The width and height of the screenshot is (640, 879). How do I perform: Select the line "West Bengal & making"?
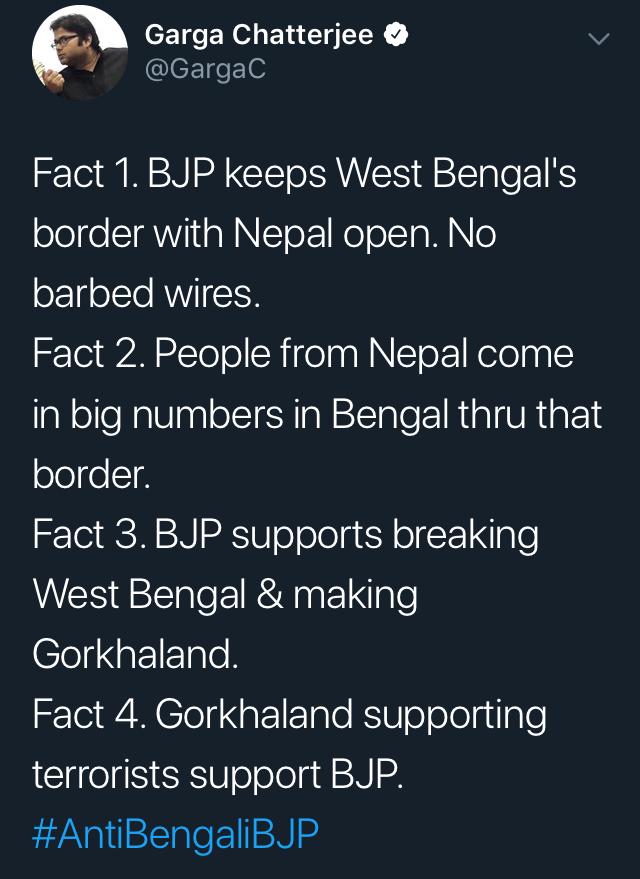point(225,595)
